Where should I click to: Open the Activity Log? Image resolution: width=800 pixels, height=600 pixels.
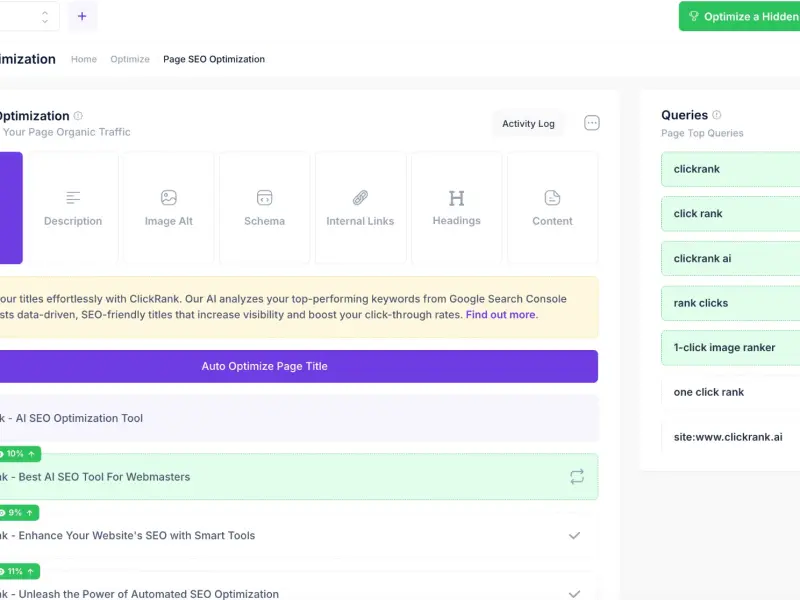tap(528, 123)
